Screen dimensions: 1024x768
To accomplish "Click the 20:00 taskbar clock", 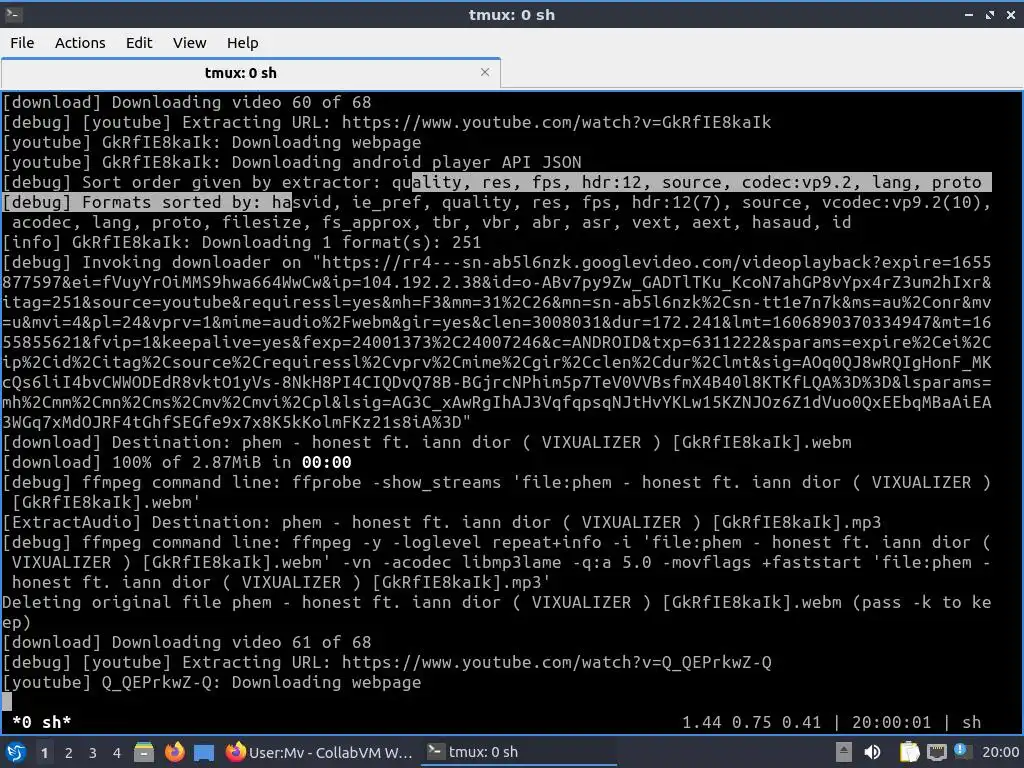I will 1000,752.
